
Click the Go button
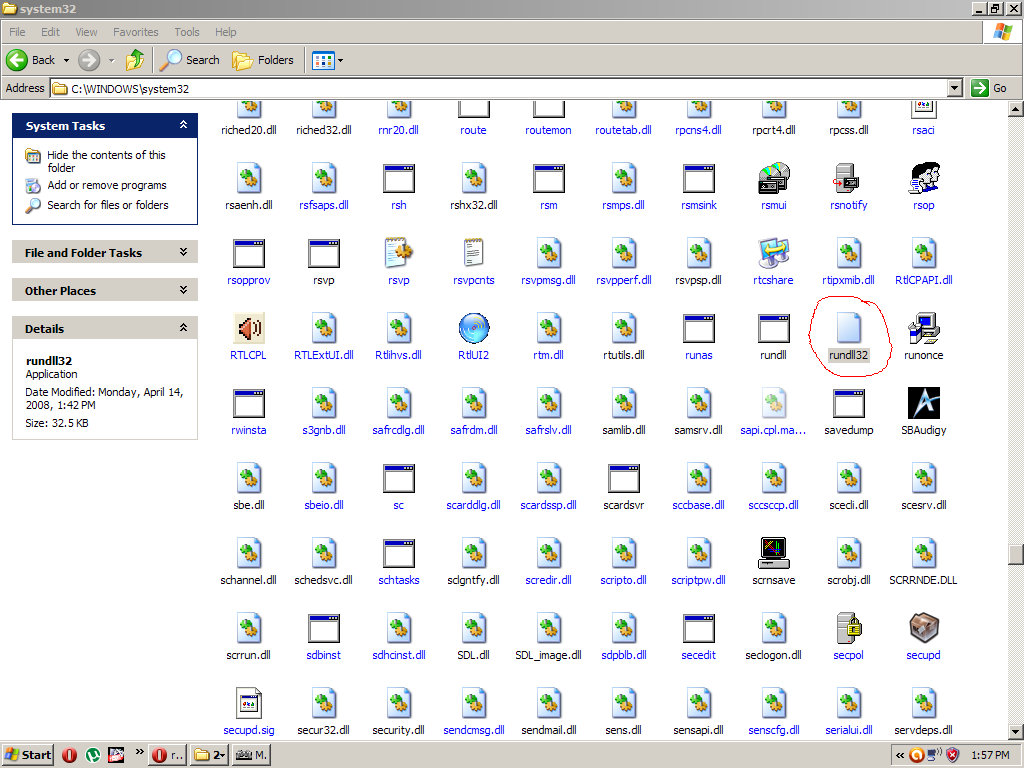(989, 88)
